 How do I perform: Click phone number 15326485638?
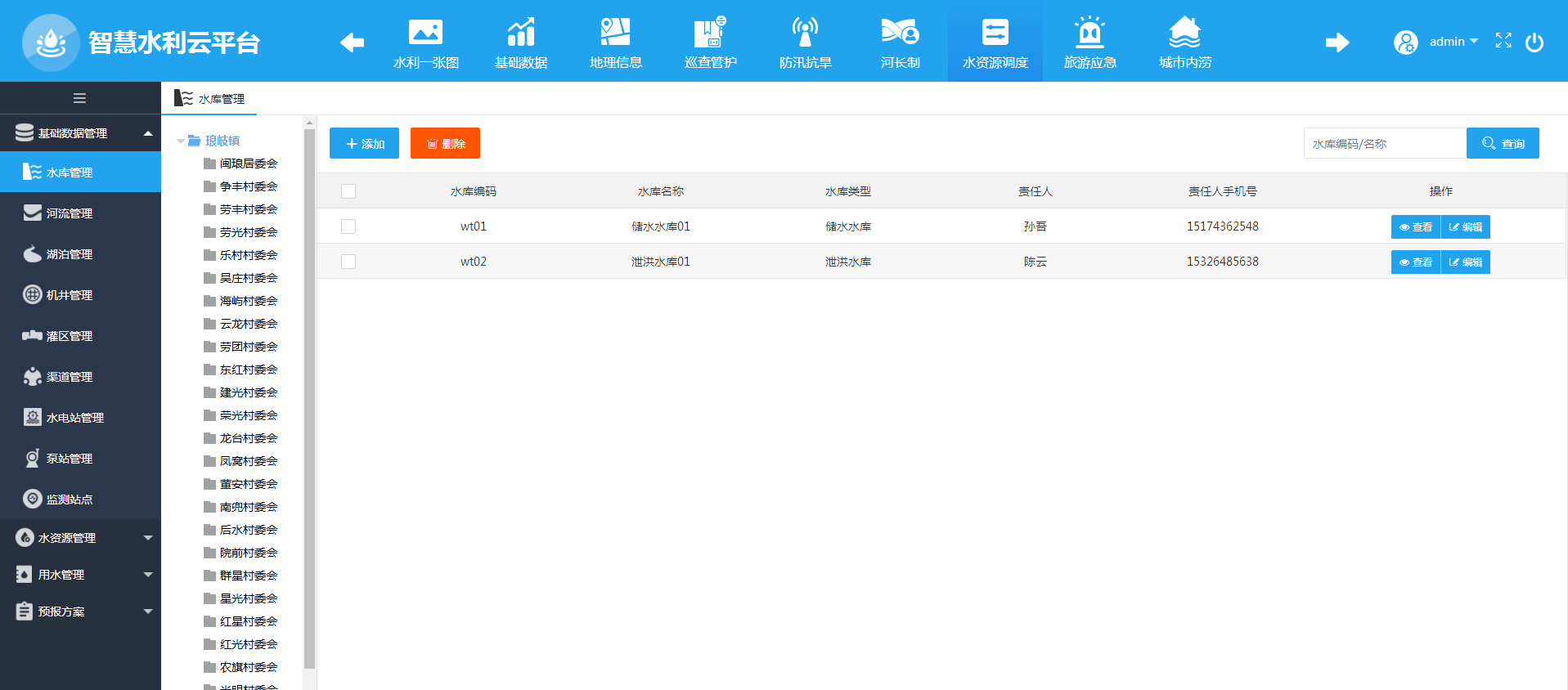1223,262
